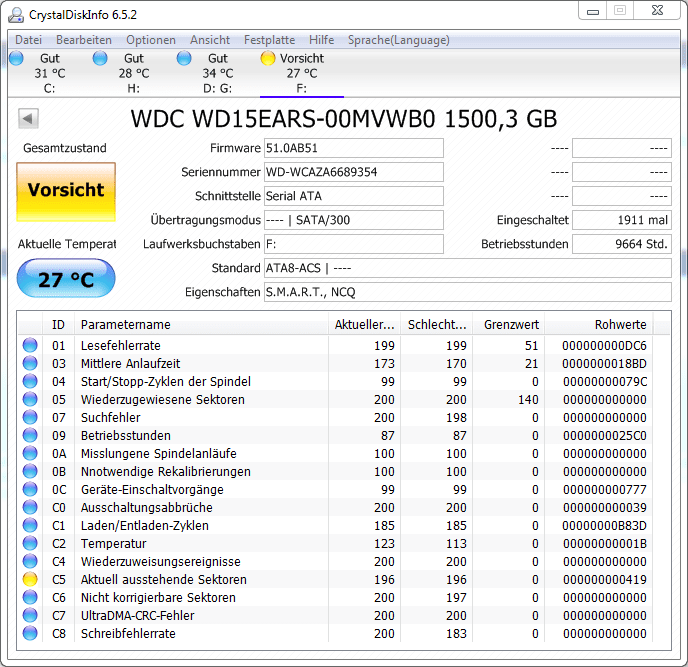
Task: Click the Firmware value field
Action: tap(353, 148)
